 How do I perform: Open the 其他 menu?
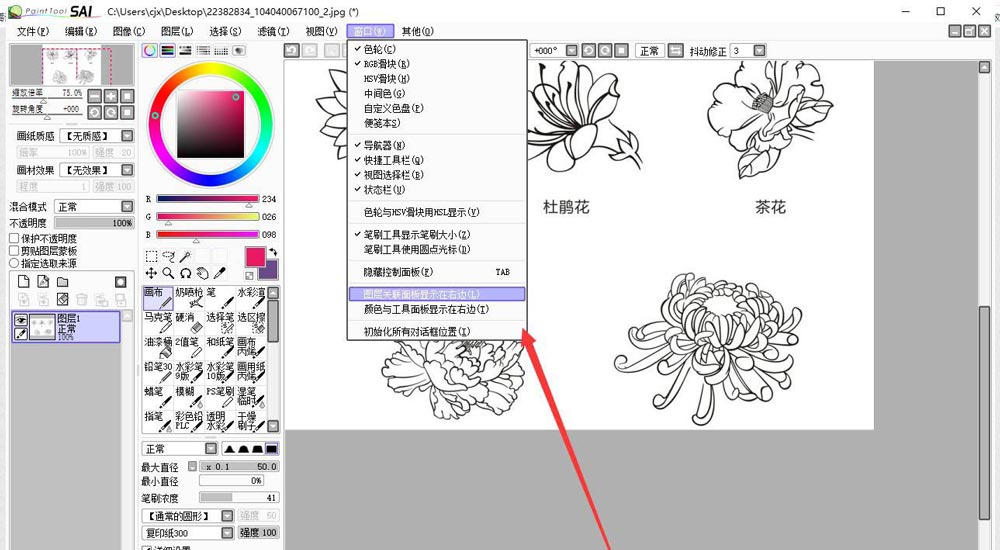pyautogui.click(x=417, y=31)
